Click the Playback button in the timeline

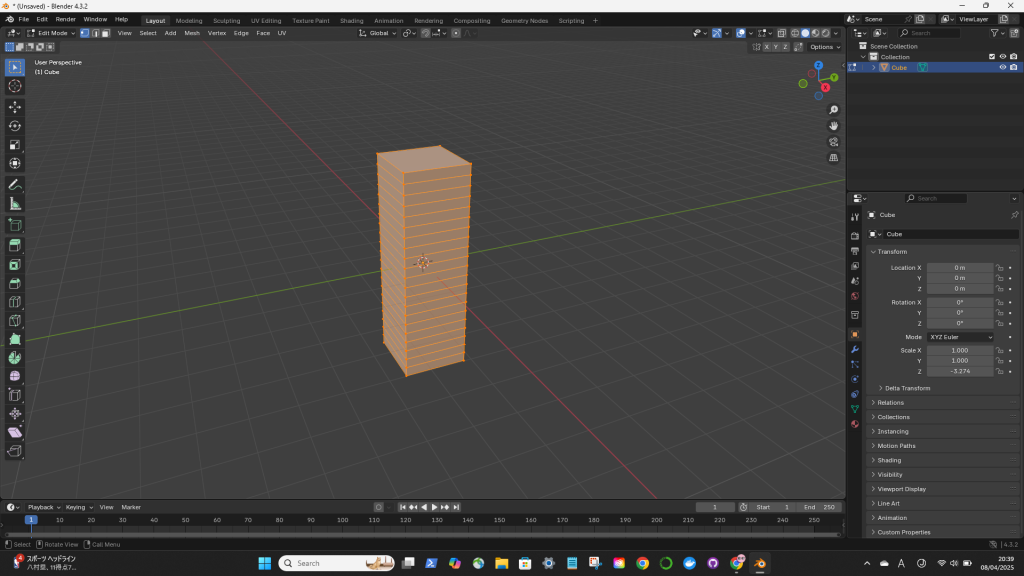[x=43, y=507]
